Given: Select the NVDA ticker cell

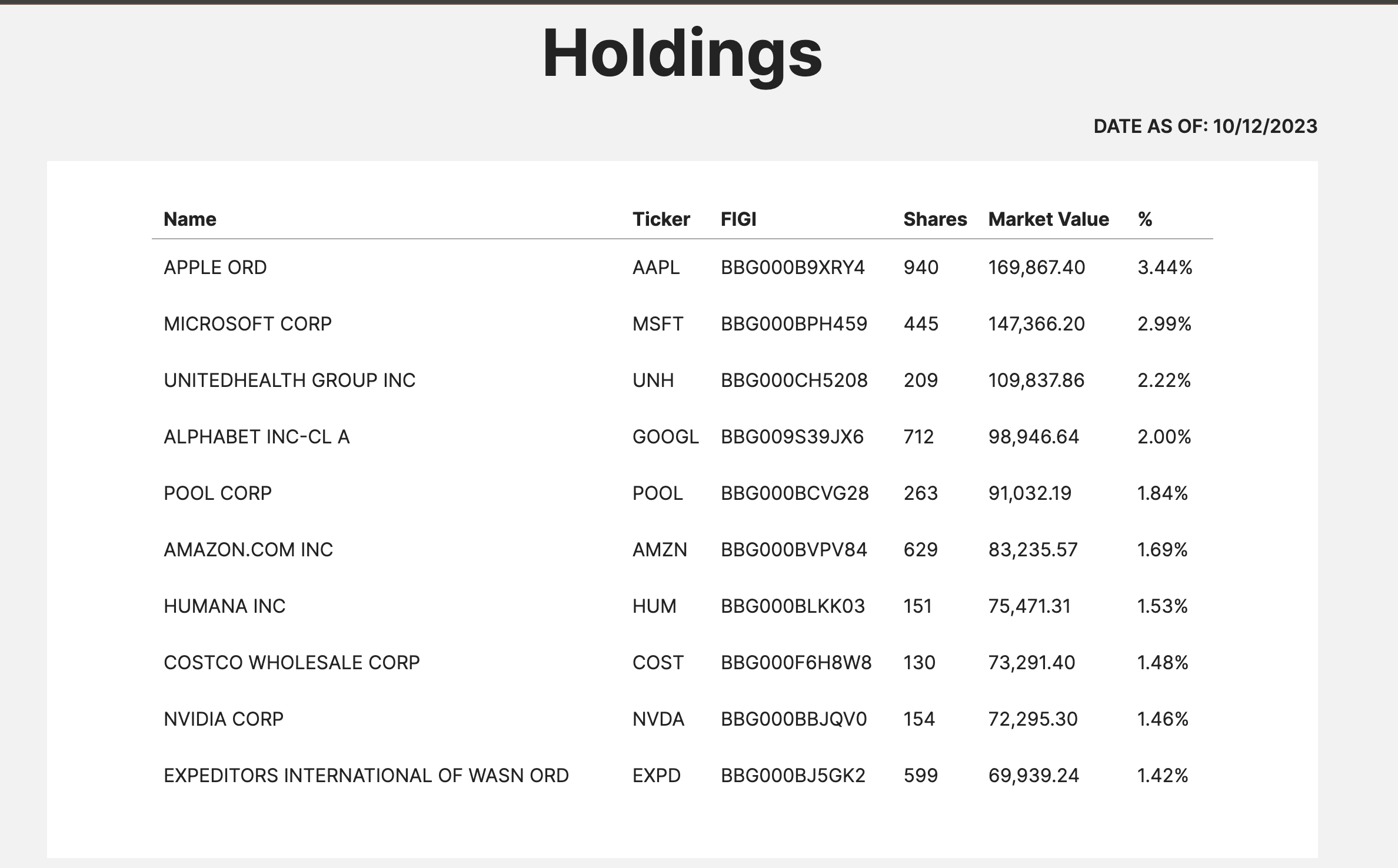Looking at the screenshot, I should (658, 719).
